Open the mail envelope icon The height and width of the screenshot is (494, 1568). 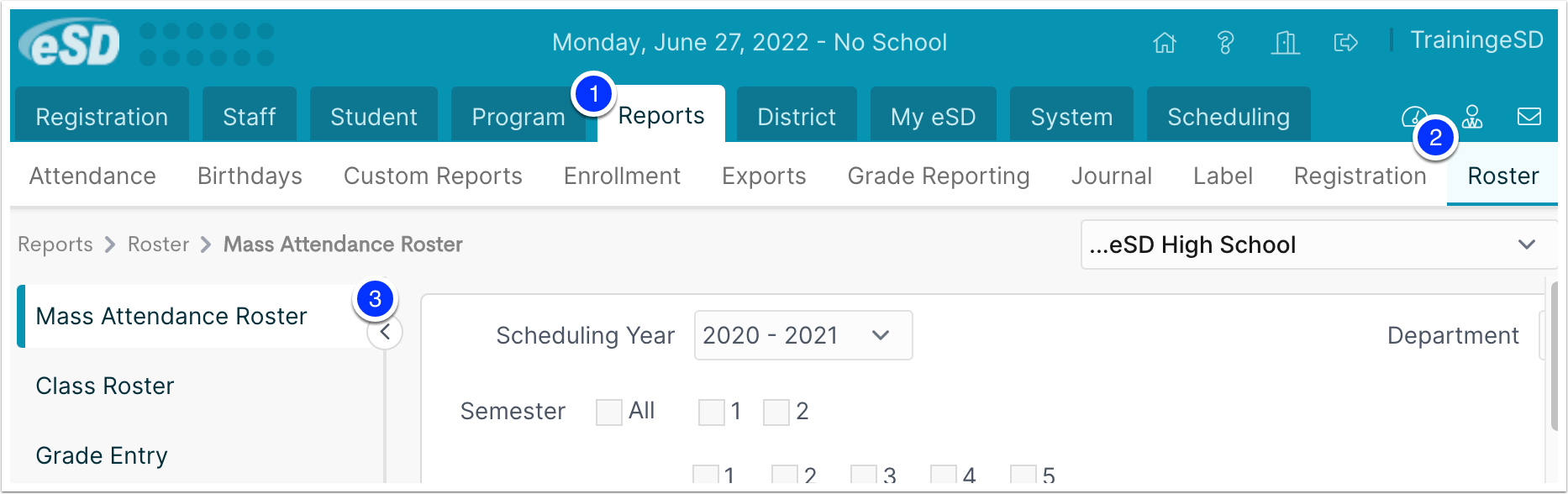(x=1529, y=116)
